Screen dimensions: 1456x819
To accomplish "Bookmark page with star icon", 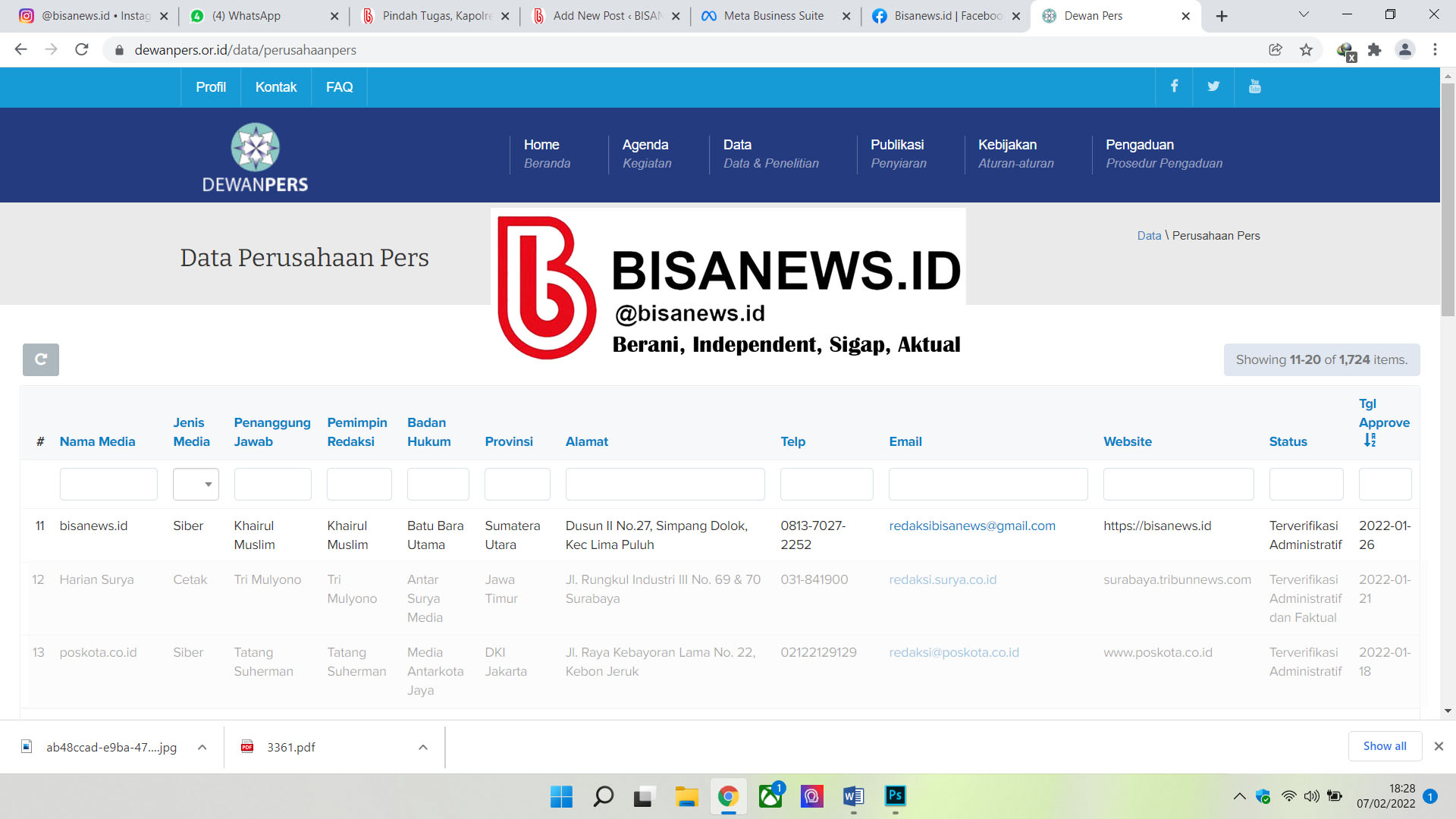I will tap(1306, 50).
